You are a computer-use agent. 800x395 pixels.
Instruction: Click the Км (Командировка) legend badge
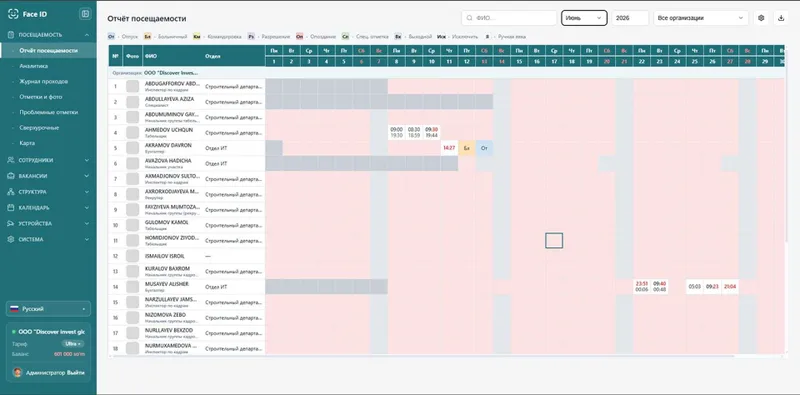point(196,37)
